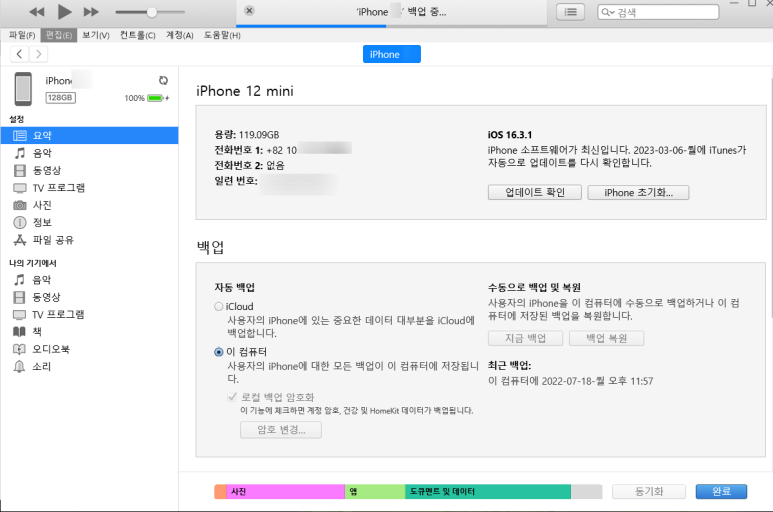This screenshot has width=773, height=512.
Task: Select 요약 in settings sidebar
Action: [89, 136]
